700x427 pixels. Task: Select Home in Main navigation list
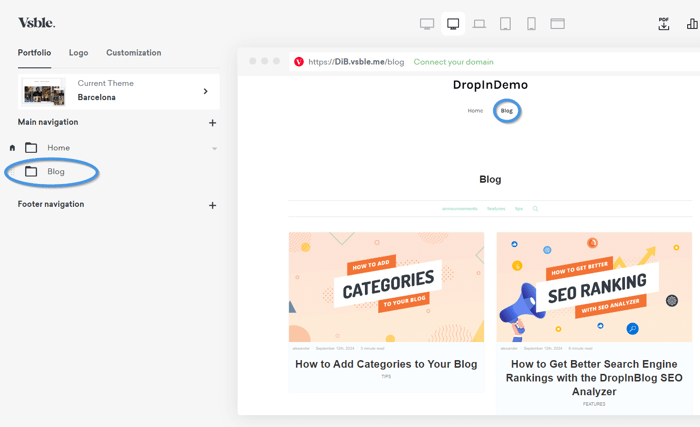click(x=58, y=148)
